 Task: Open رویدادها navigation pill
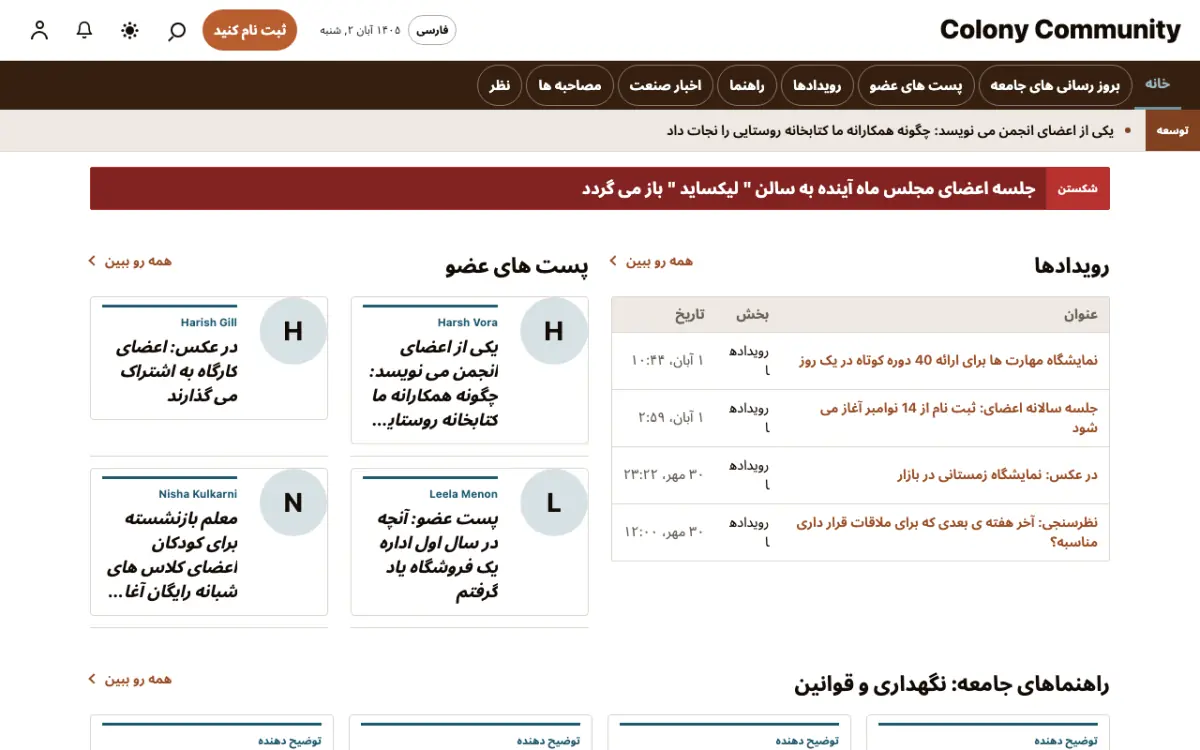pos(817,86)
